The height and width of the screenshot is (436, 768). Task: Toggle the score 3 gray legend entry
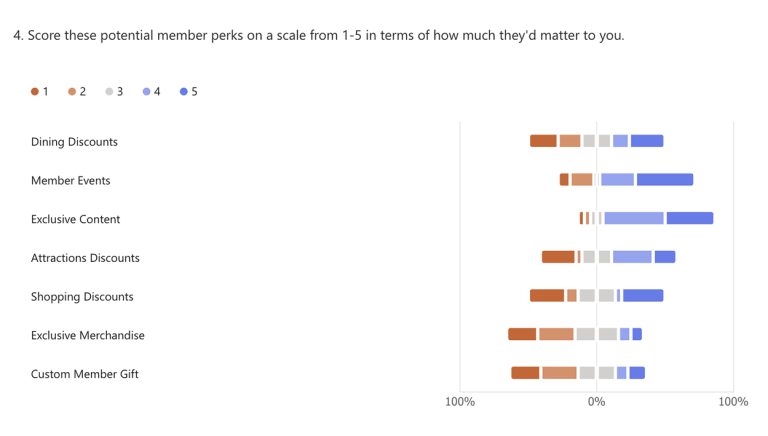point(109,92)
